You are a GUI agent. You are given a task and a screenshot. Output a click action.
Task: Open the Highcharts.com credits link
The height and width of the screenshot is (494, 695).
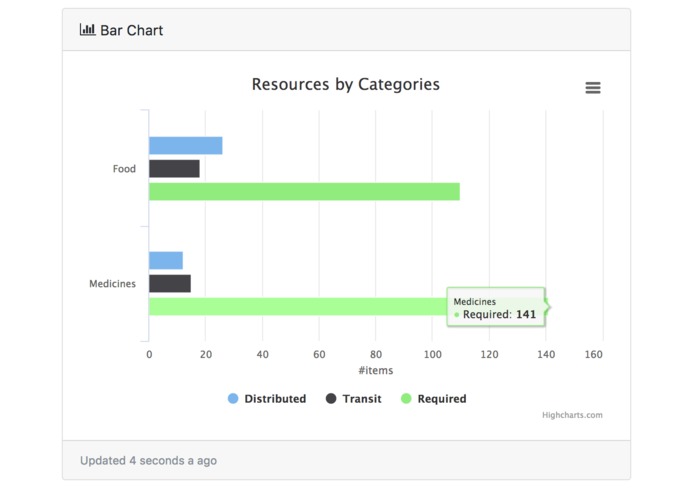pos(572,415)
